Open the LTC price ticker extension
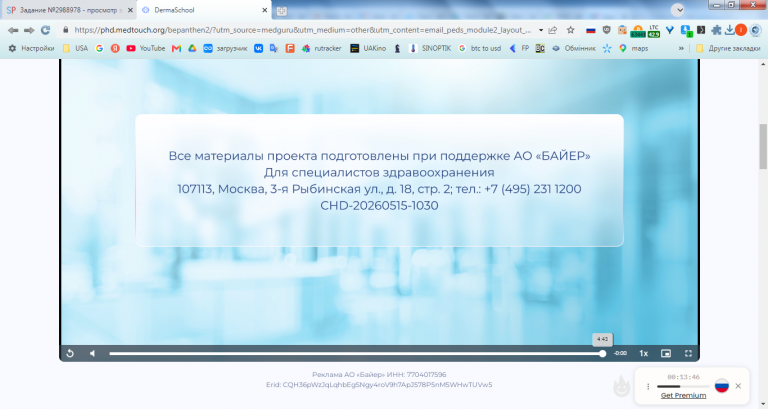 point(654,31)
